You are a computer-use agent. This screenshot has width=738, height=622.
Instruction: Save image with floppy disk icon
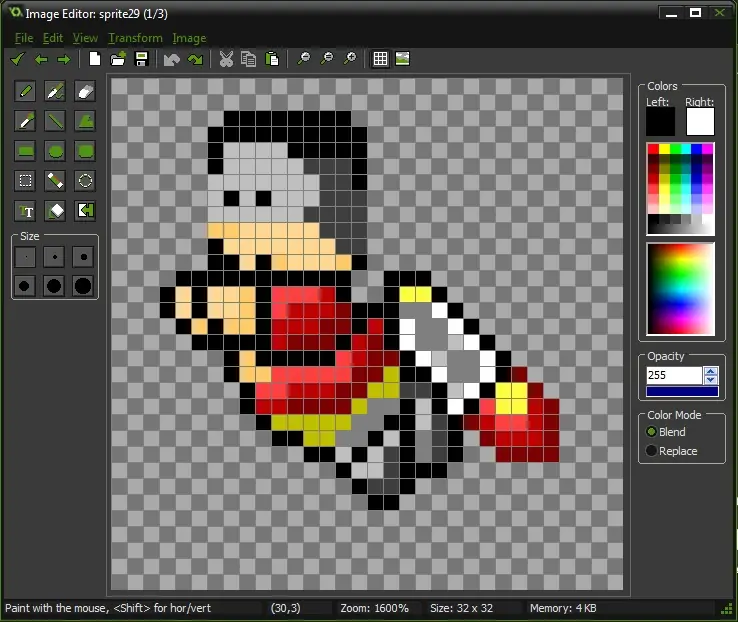[141, 59]
